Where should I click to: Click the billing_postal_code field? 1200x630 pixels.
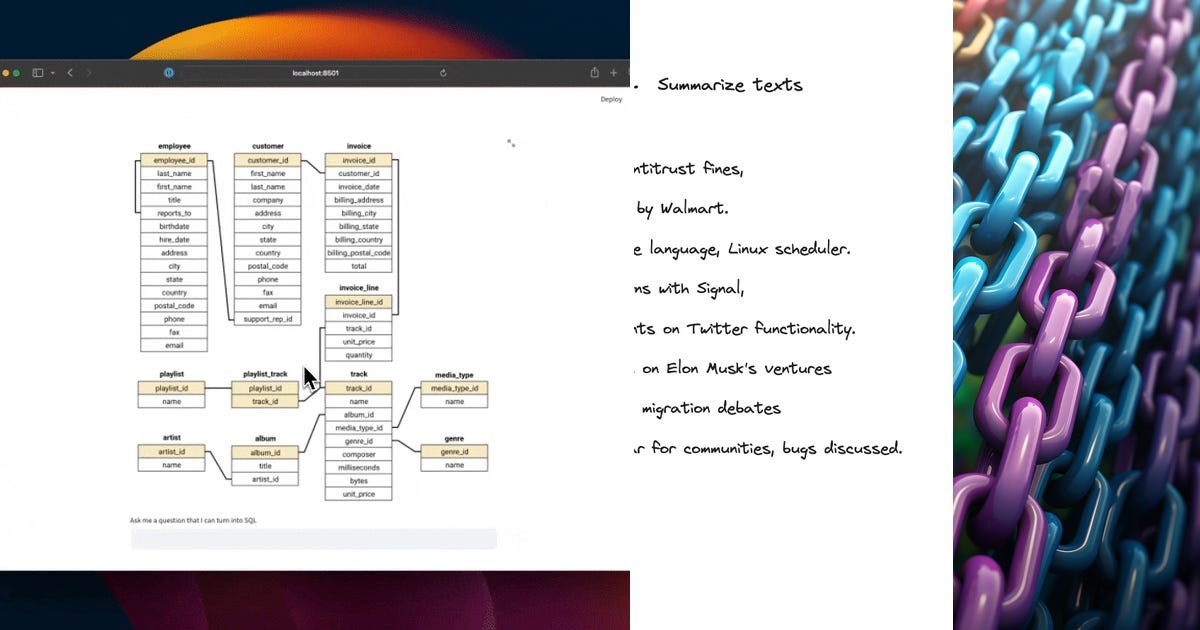point(358,253)
